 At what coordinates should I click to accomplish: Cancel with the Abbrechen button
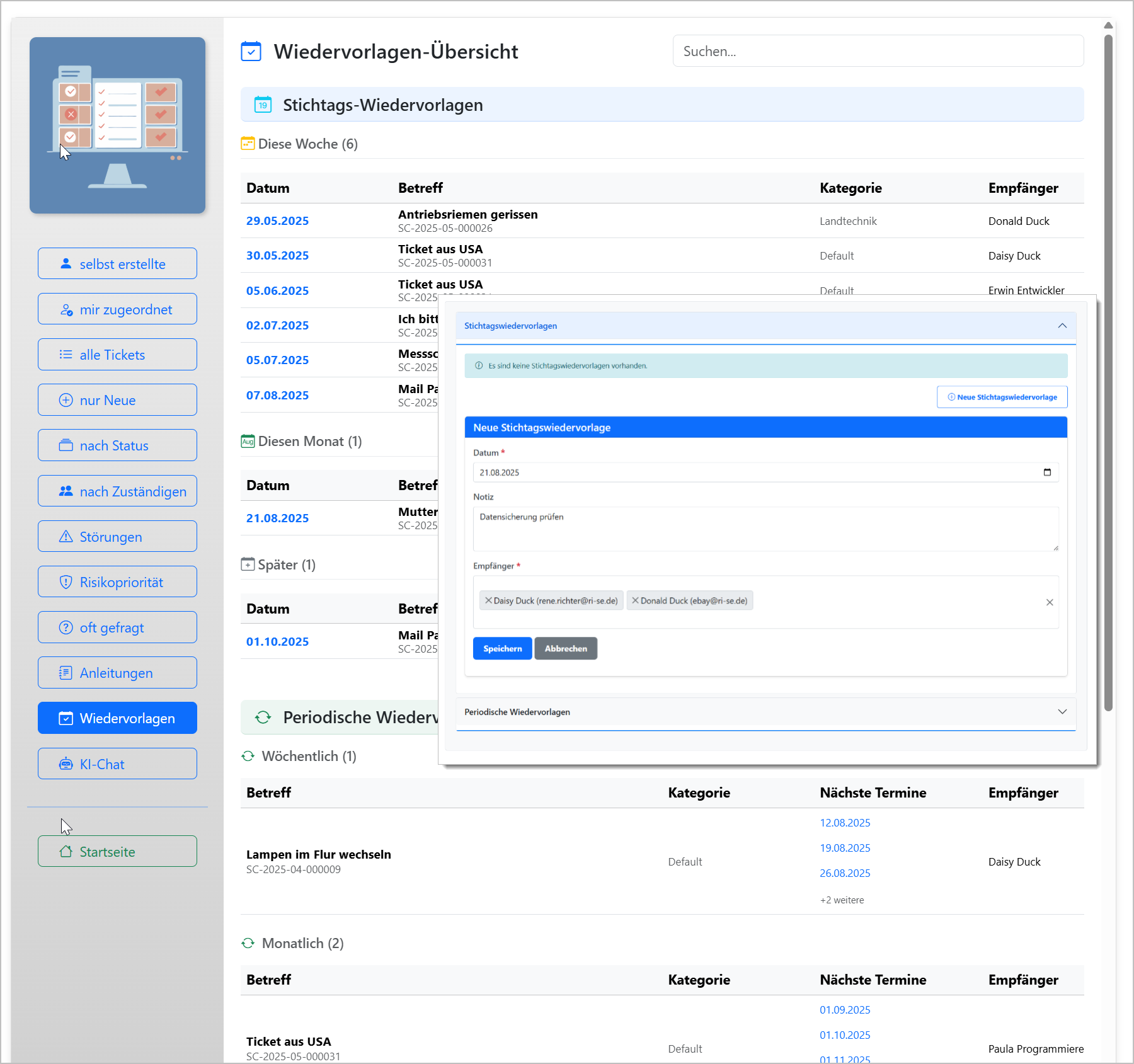[x=565, y=648]
